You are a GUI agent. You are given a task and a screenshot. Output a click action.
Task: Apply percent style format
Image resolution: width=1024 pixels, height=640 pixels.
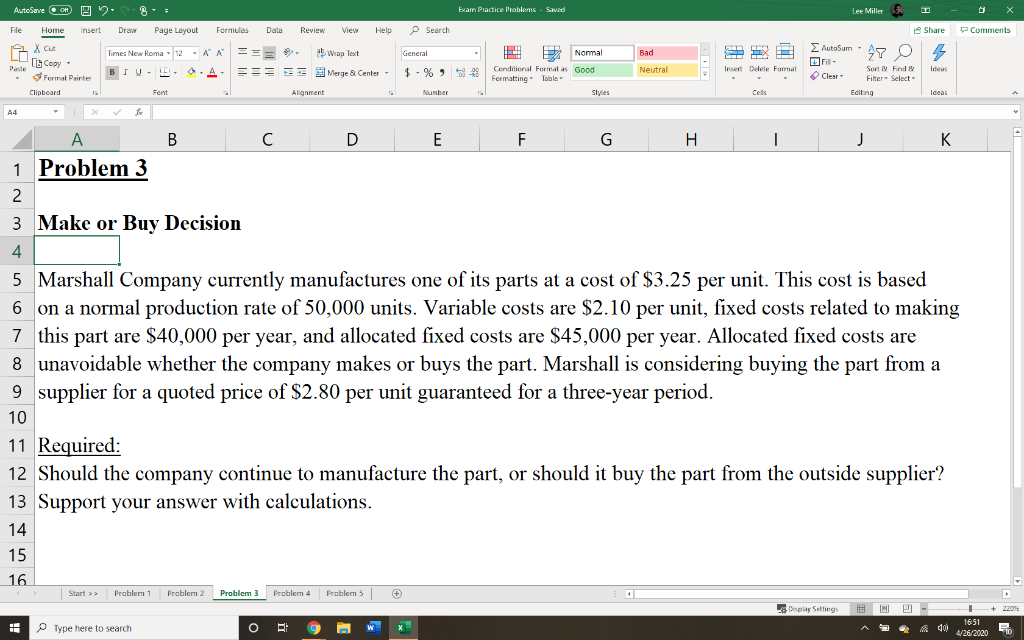[x=428, y=72]
